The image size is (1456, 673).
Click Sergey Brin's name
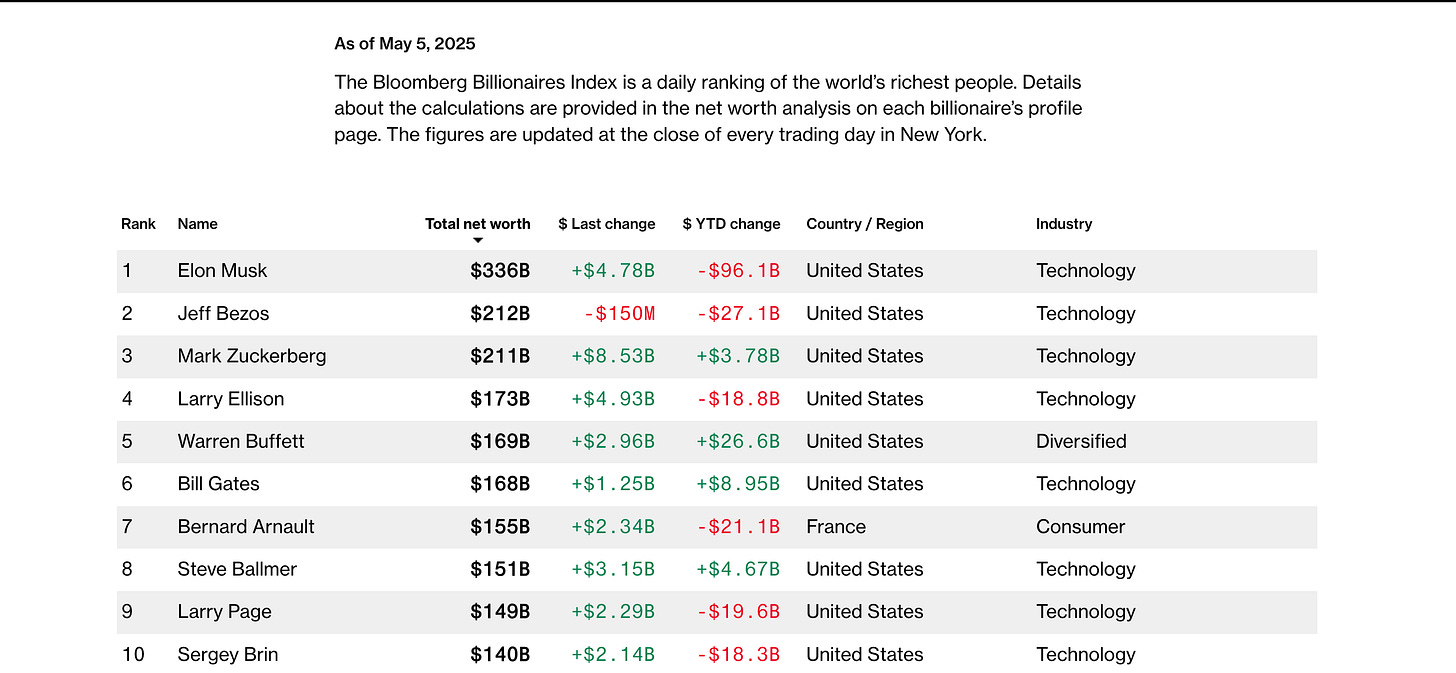pos(227,655)
